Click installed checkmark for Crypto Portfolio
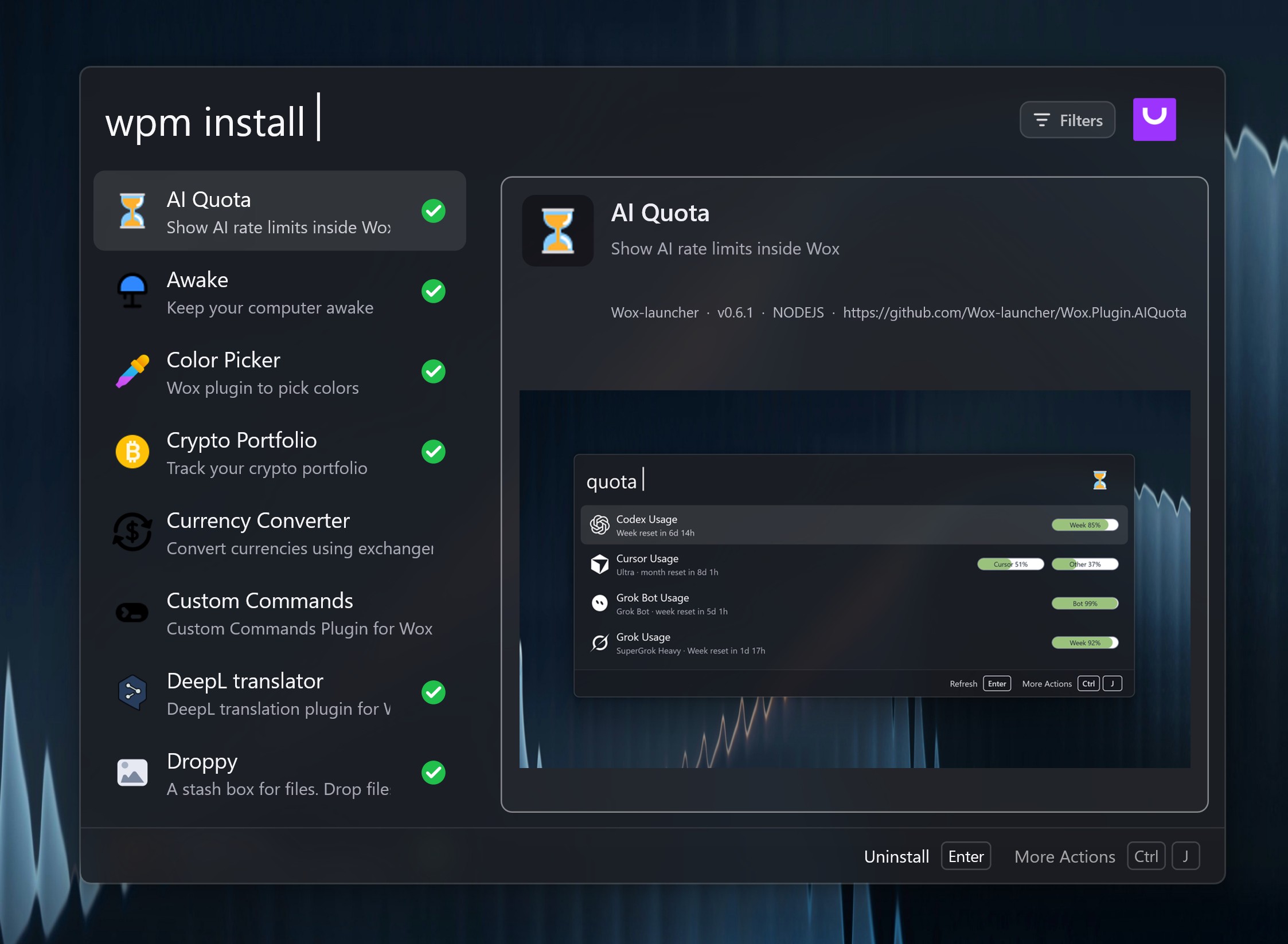 point(434,452)
